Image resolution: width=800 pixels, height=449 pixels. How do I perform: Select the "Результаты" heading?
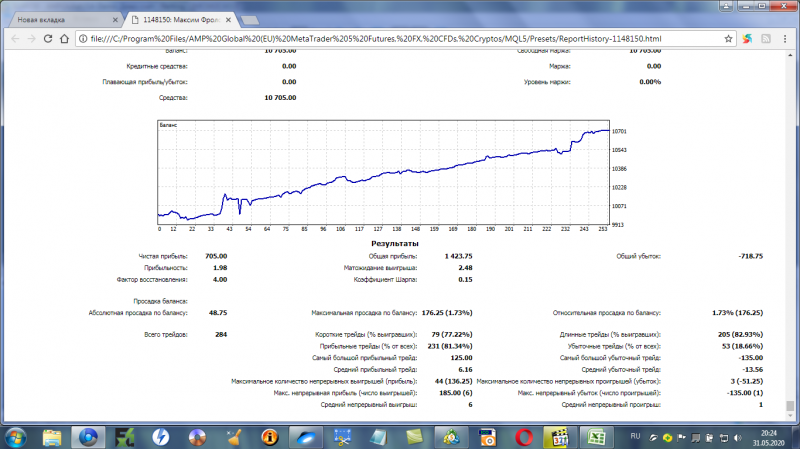pyautogui.click(x=395, y=244)
